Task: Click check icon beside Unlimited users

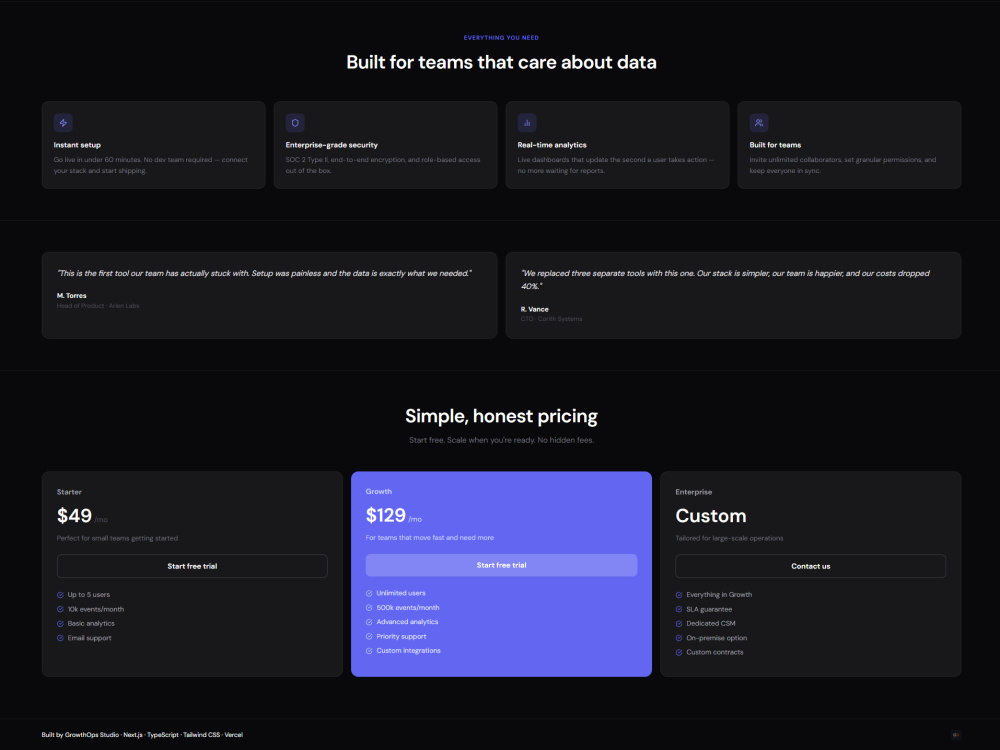Action: 369,593
